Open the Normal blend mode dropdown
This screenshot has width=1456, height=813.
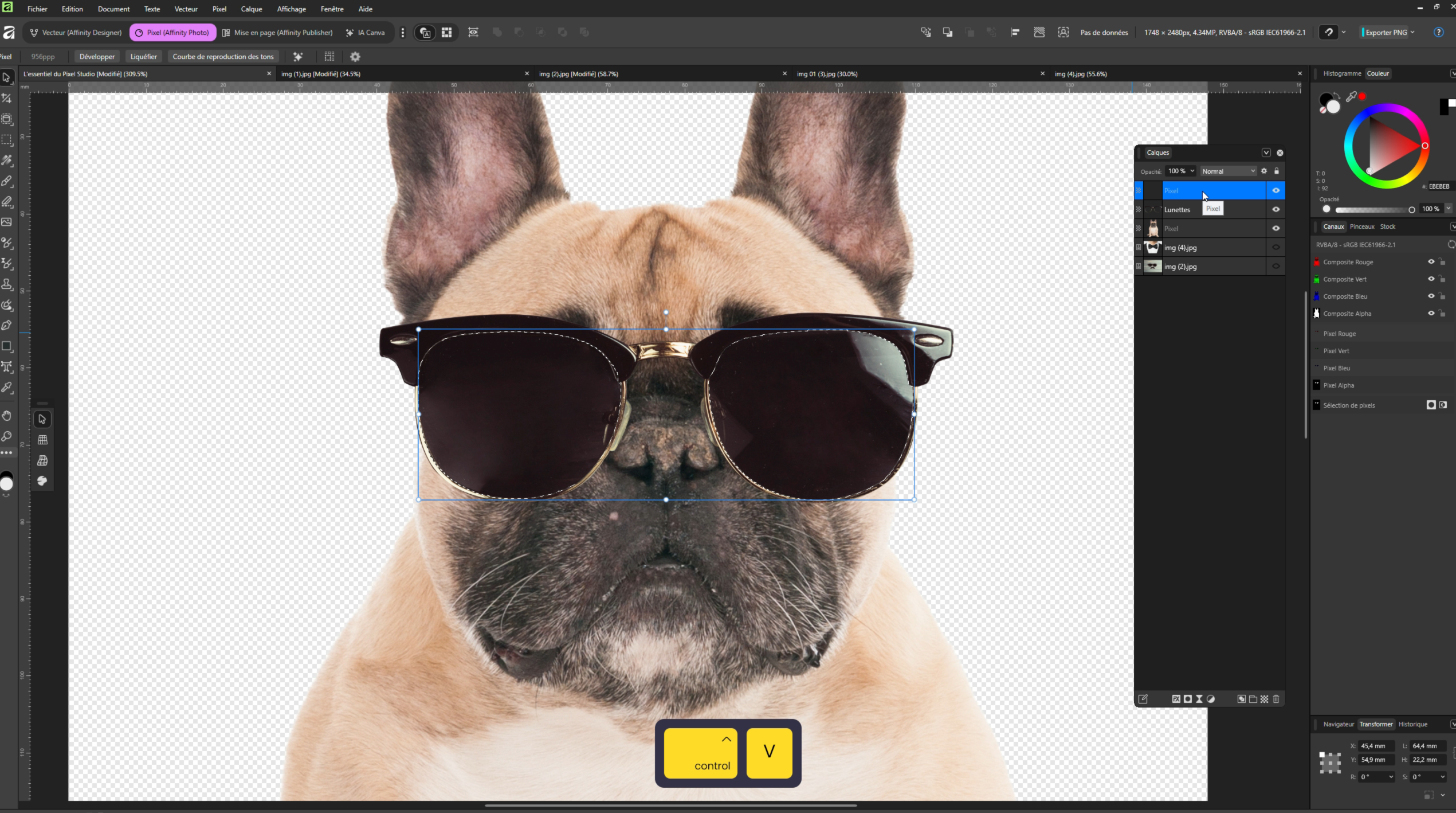(1229, 171)
